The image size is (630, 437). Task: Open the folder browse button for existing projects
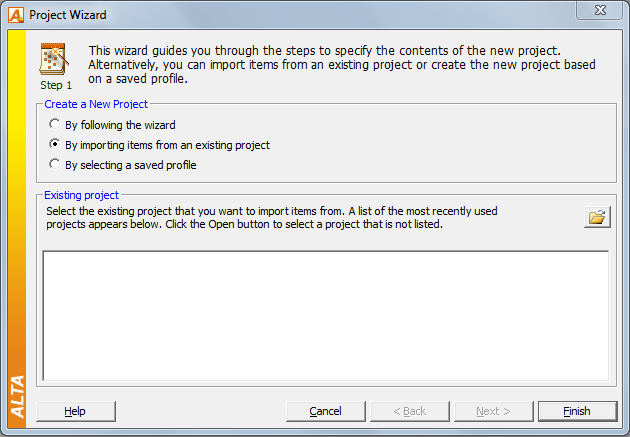coord(597,217)
